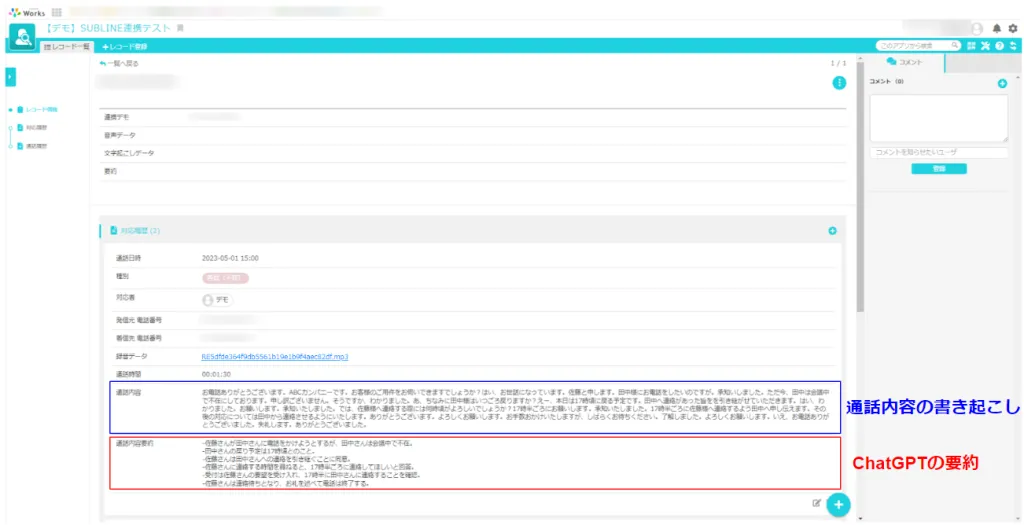Click the 通話内容 label
1024x525 pixels.
point(128,392)
